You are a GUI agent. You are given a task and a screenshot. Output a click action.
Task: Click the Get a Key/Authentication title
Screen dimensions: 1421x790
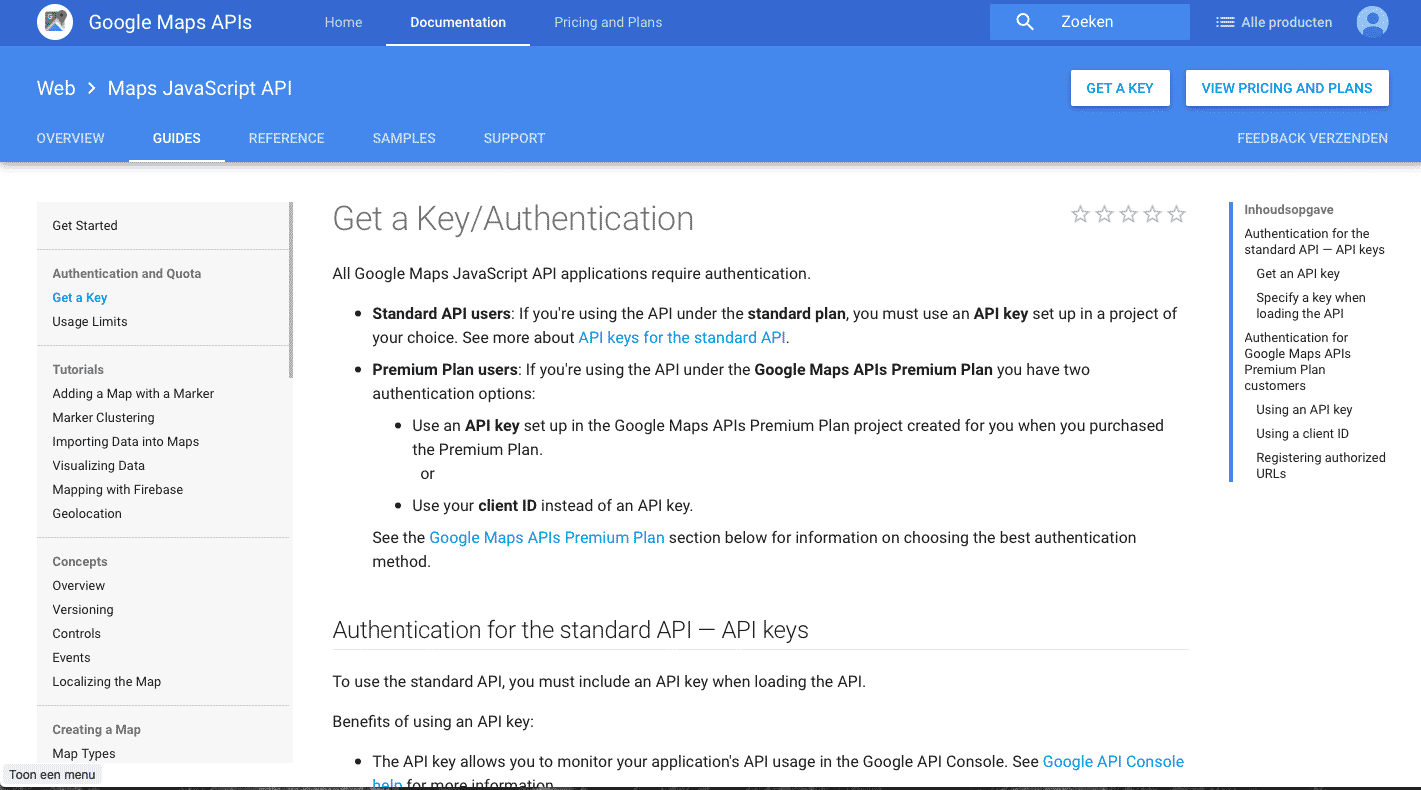[513, 219]
